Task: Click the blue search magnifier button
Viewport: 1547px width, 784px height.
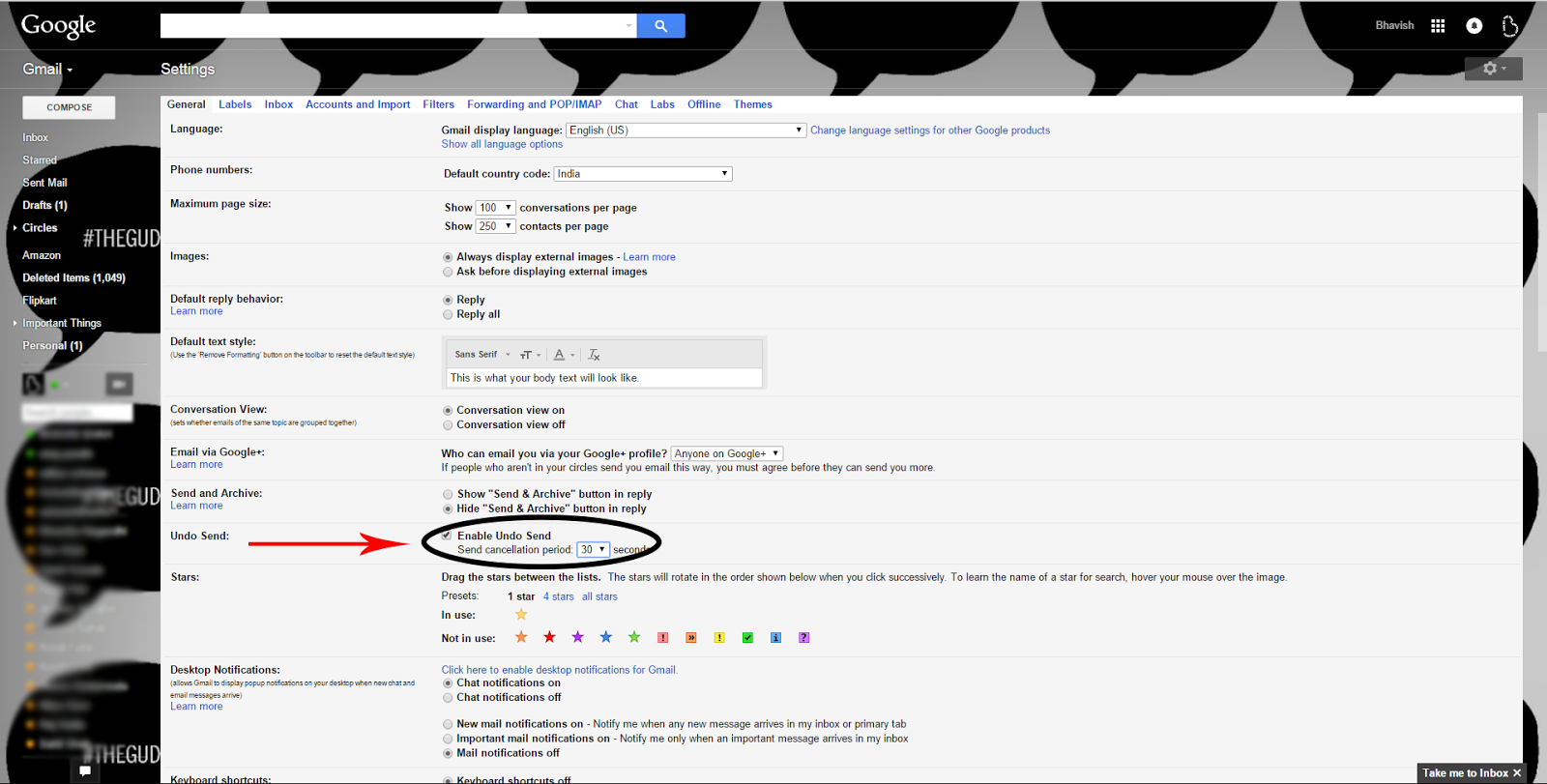Action: coord(661,26)
